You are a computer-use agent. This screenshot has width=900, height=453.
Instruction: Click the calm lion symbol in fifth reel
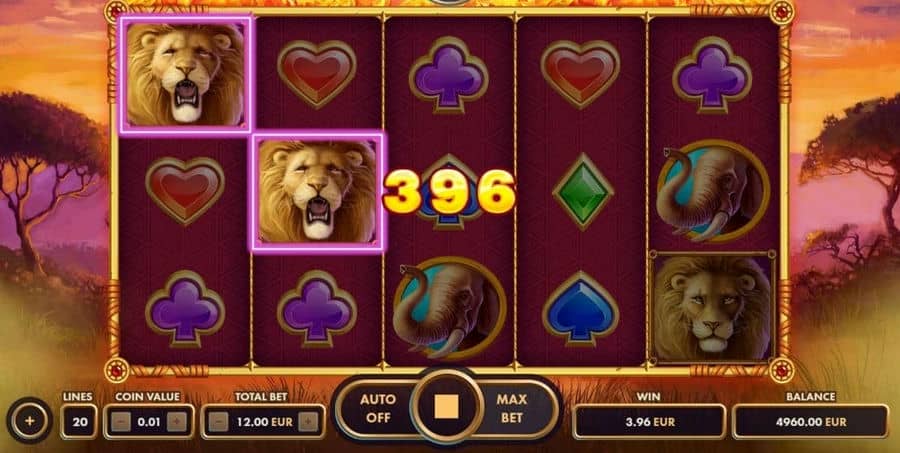(712, 307)
